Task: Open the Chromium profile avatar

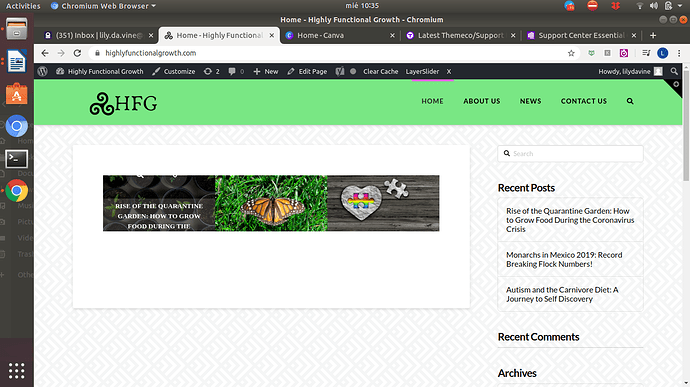Action: point(663,53)
